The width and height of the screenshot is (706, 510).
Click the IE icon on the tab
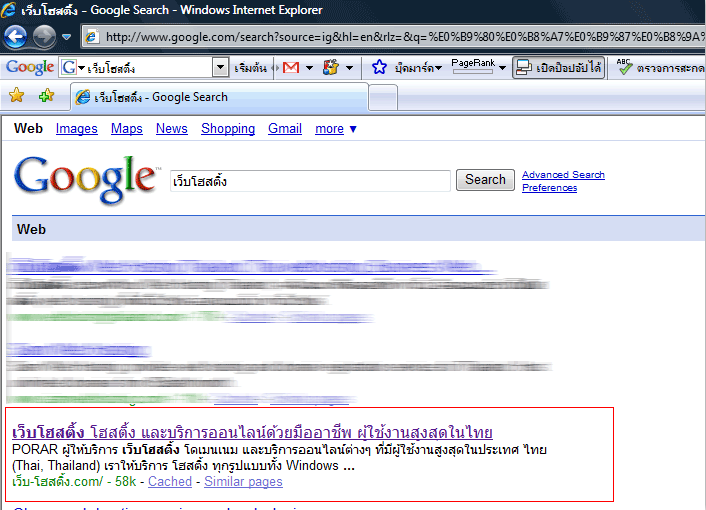pyautogui.click(x=82, y=97)
